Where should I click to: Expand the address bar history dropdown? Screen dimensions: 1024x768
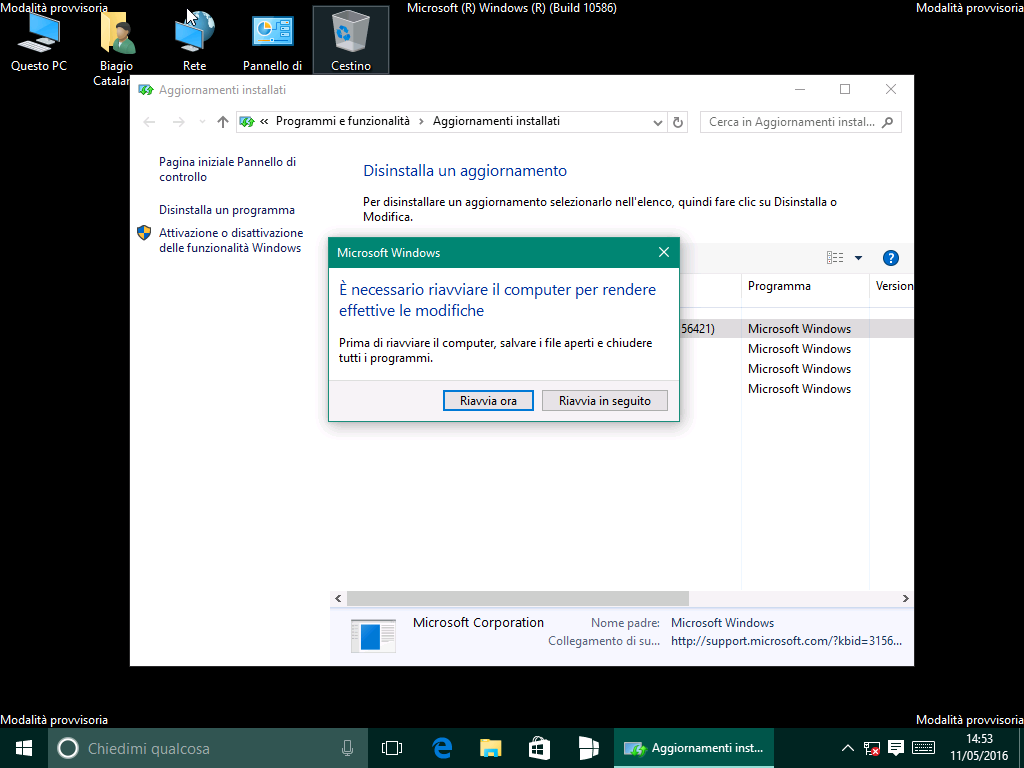click(x=658, y=122)
